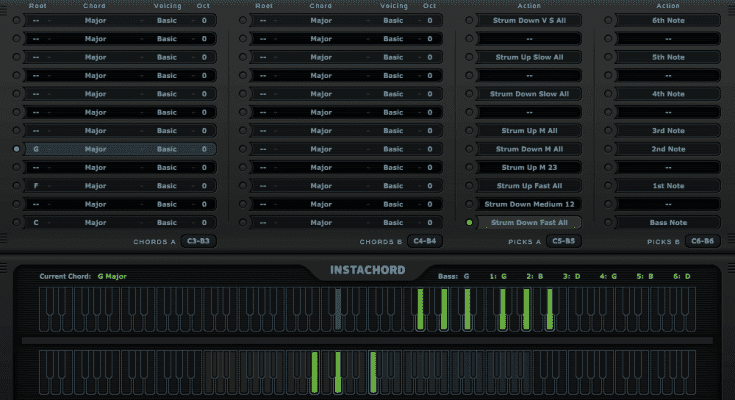Click the LED beside Strum Up Fast All
The image size is (735, 400).
point(468,186)
